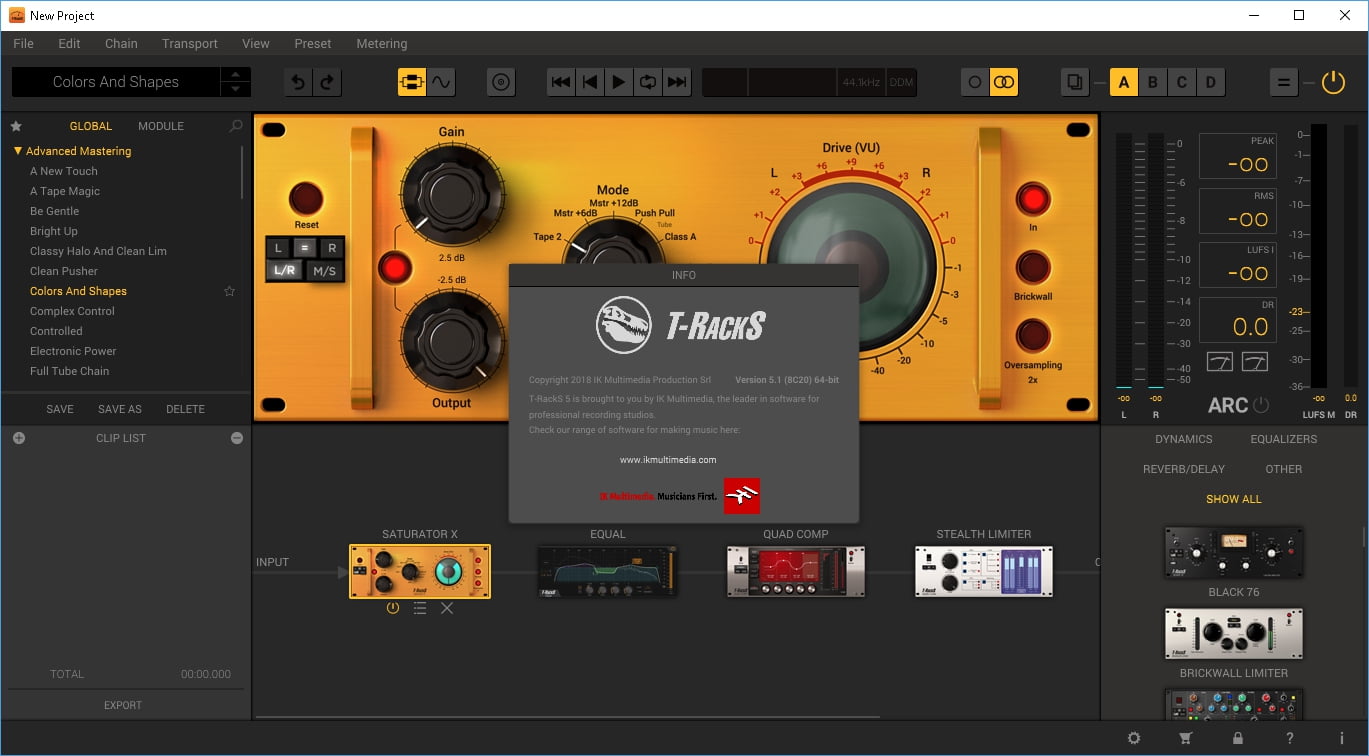The height and width of the screenshot is (756, 1369).
Task: Select the L channel button
Action: click(281, 248)
